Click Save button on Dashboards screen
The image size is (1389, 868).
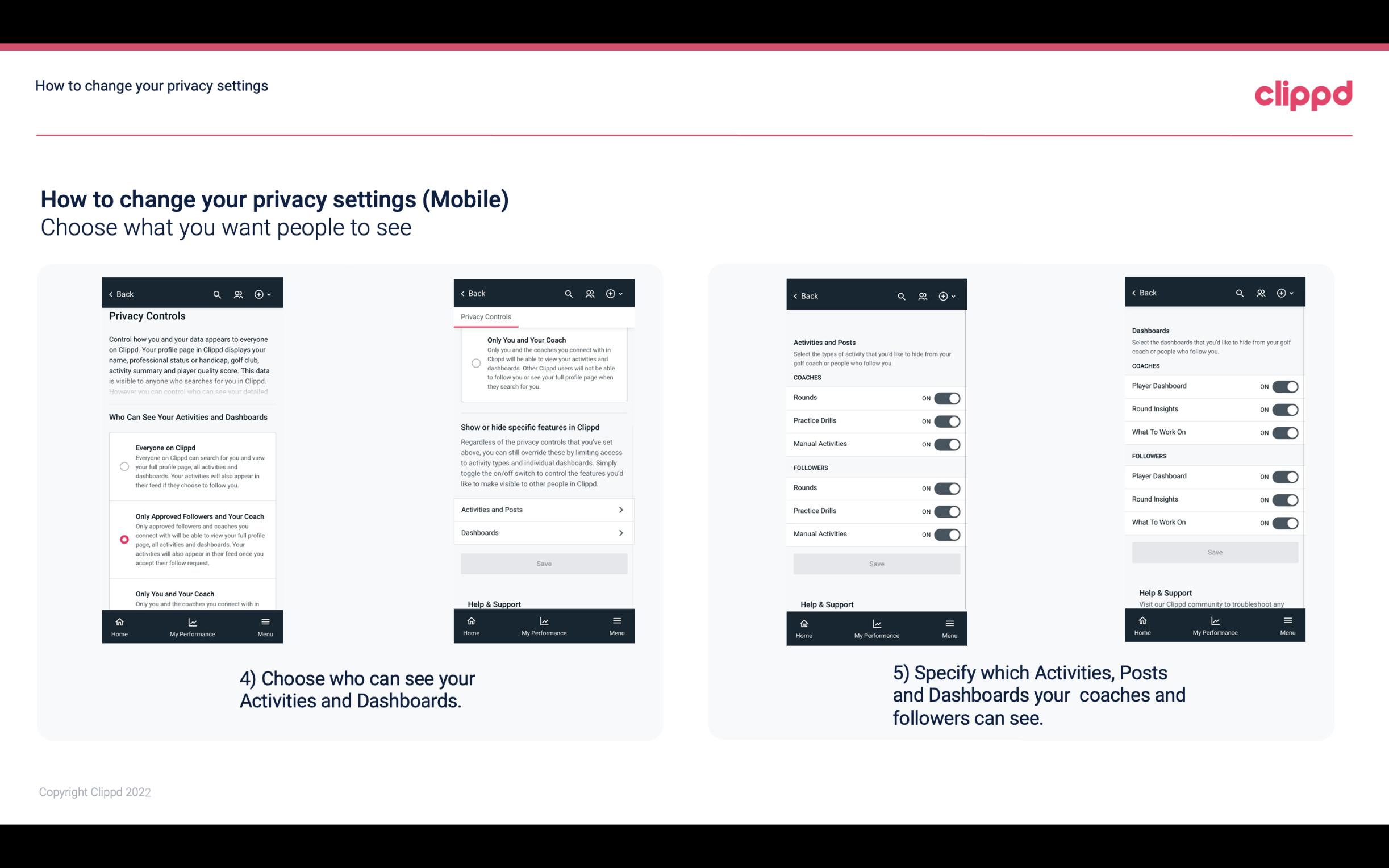[x=1214, y=552]
